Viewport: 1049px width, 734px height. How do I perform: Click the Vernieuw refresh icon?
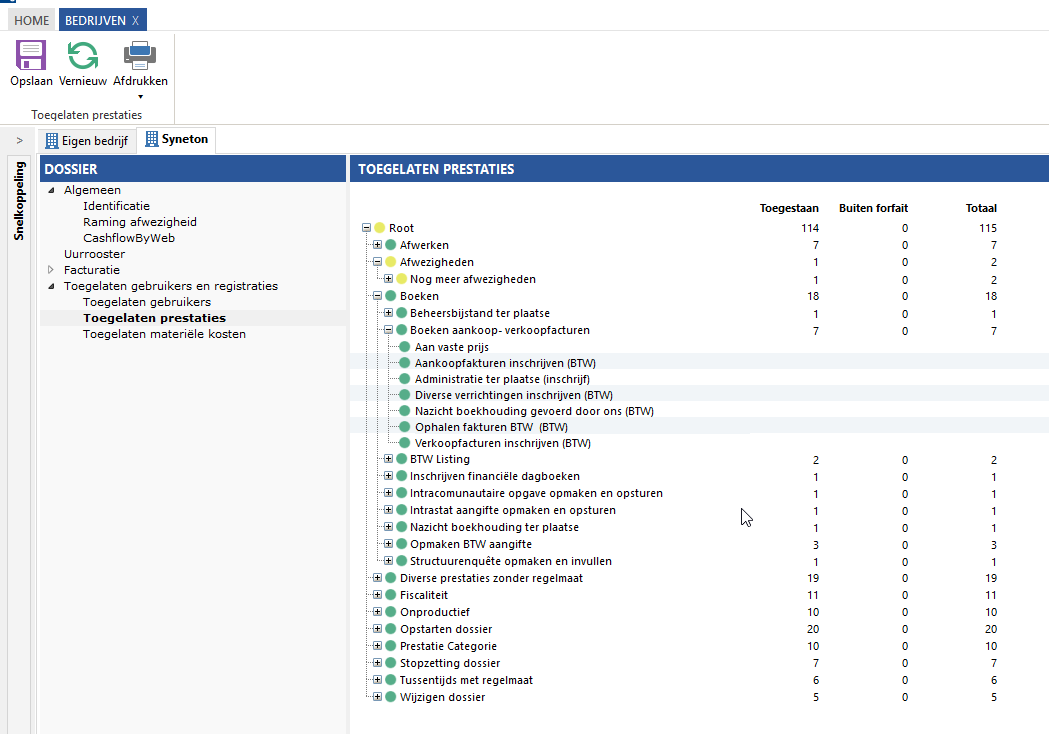(83, 55)
